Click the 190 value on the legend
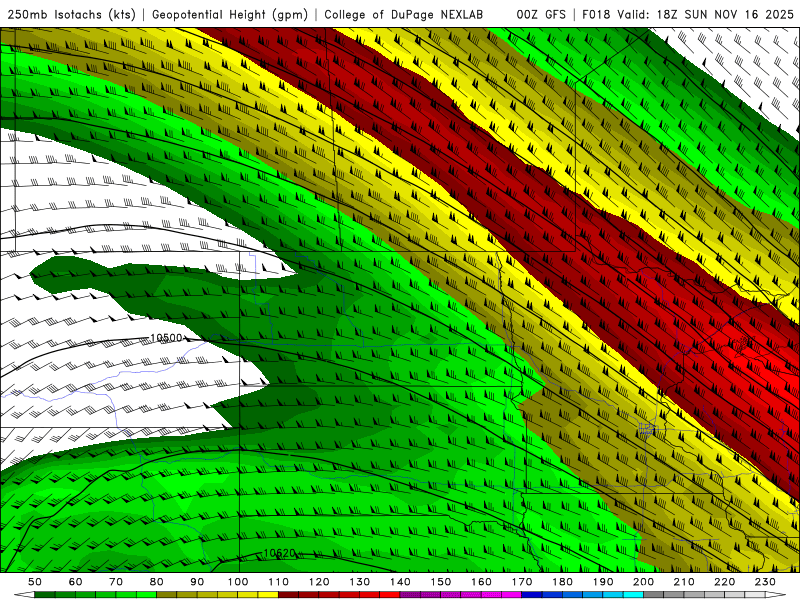Screen dimensions: 800x600 coord(603,582)
